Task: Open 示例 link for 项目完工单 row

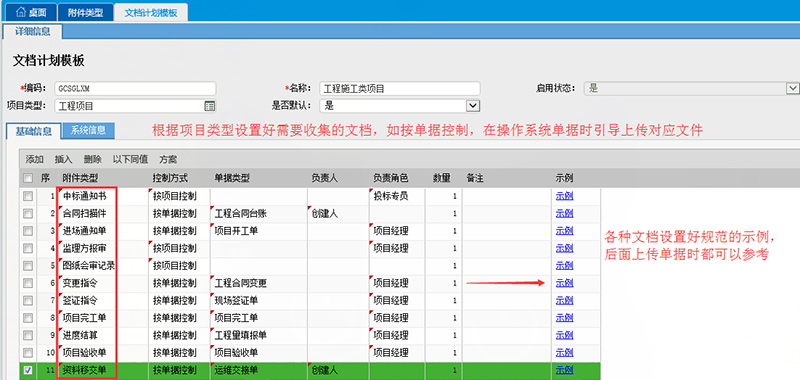Action: 564,318
